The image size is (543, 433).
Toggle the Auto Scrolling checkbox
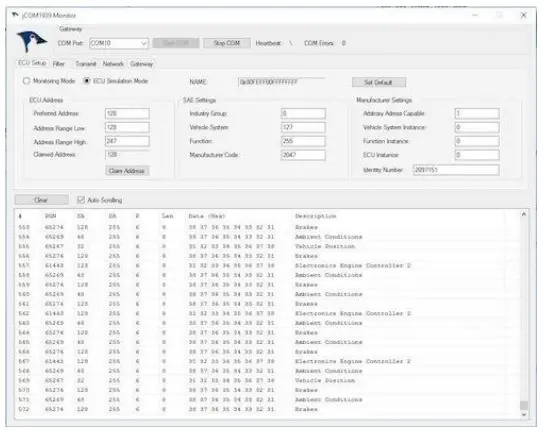click(x=81, y=200)
